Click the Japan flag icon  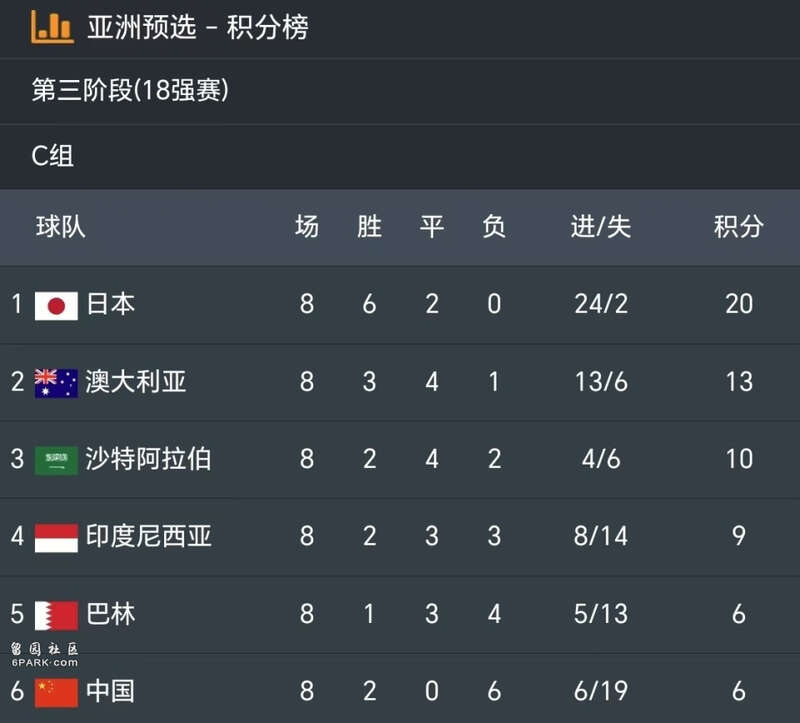click(56, 306)
